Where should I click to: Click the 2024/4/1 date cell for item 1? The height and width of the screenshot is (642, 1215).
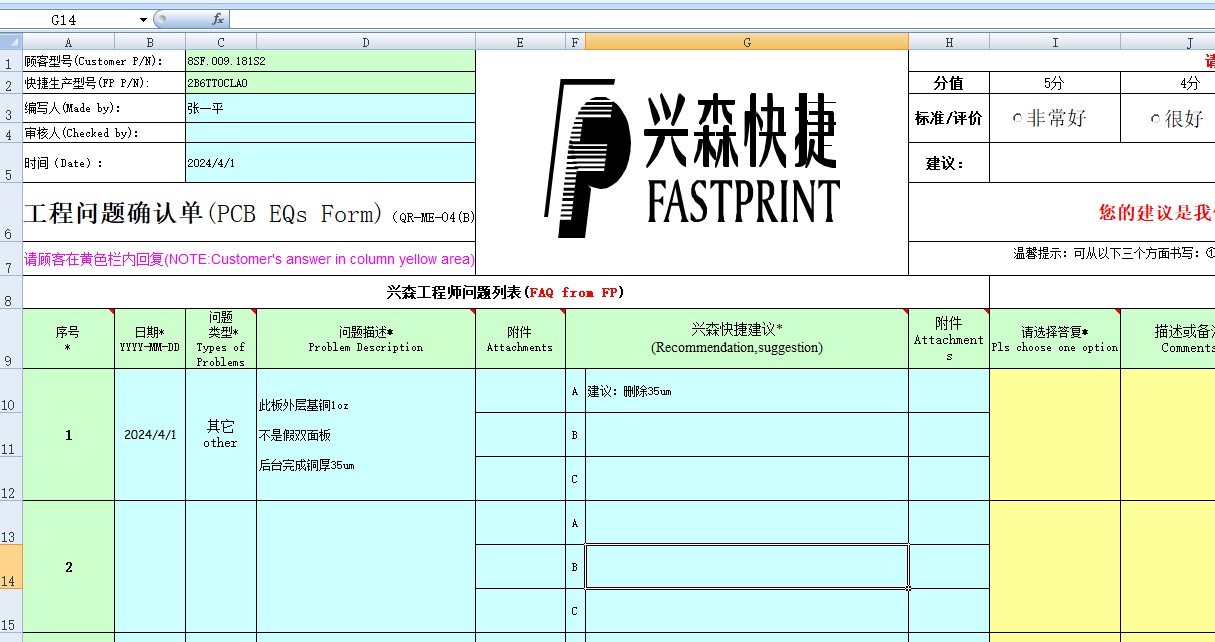coord(150,435)
